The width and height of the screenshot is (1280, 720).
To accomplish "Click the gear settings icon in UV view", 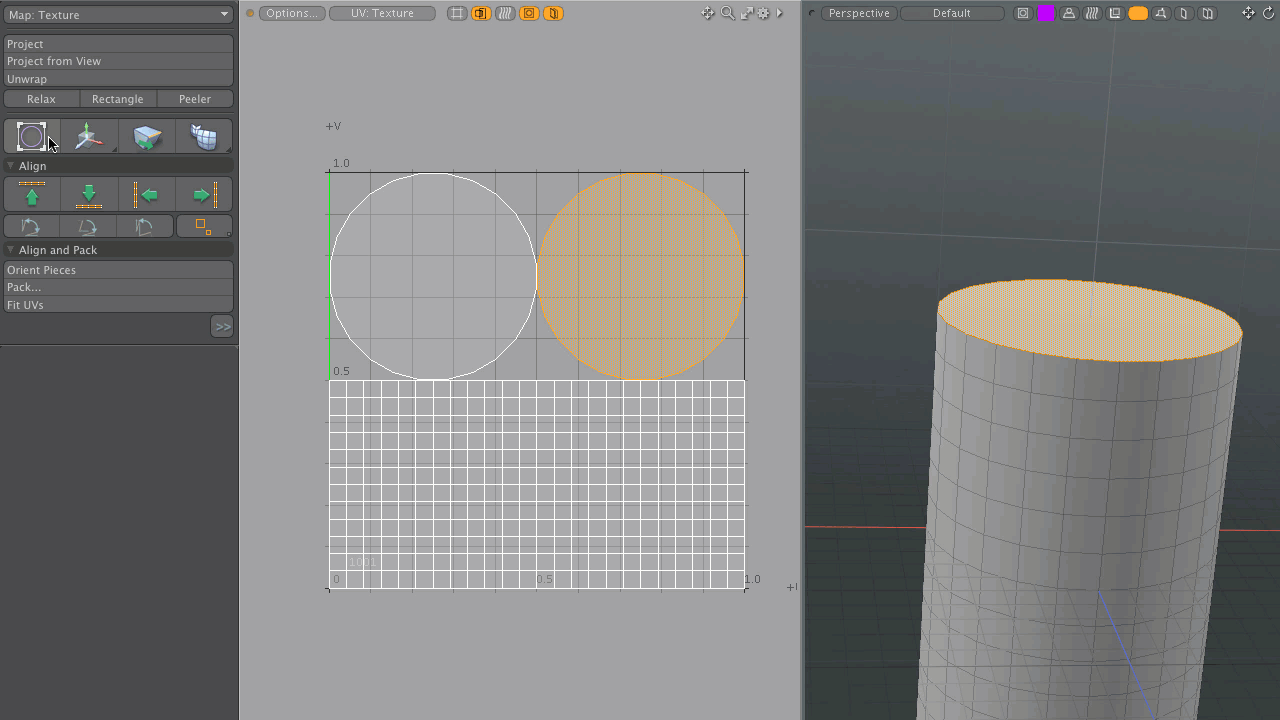I will click(763, 13).
